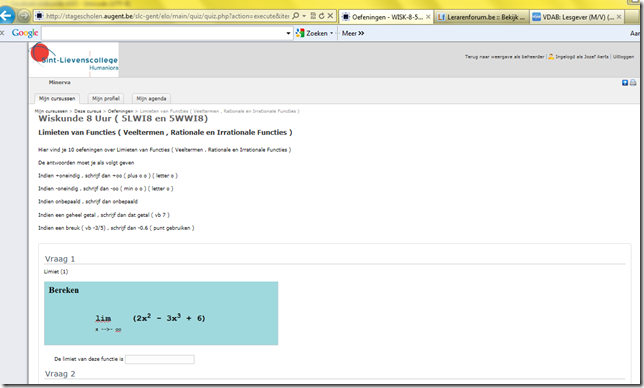Click the Mijn cursussen breadcrumb link

pyautogui.click(x=51, y=111)
